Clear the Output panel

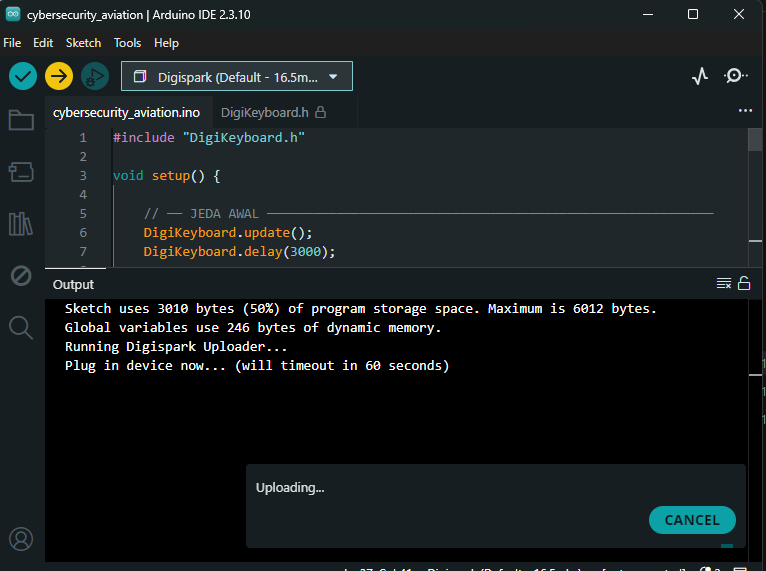[x=723, y=283]
